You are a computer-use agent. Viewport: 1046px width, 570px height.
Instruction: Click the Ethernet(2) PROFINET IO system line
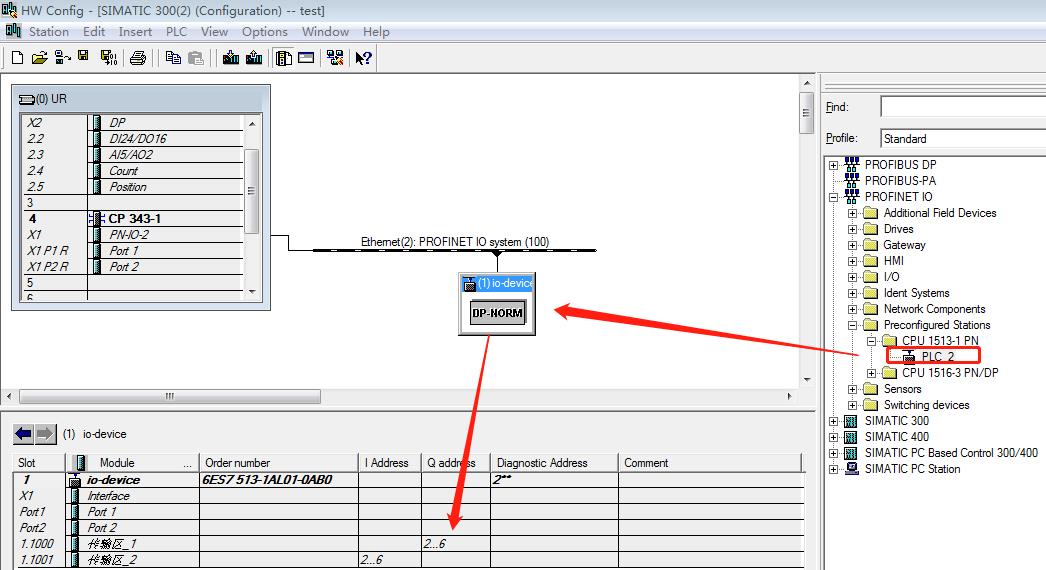[454, 250]
